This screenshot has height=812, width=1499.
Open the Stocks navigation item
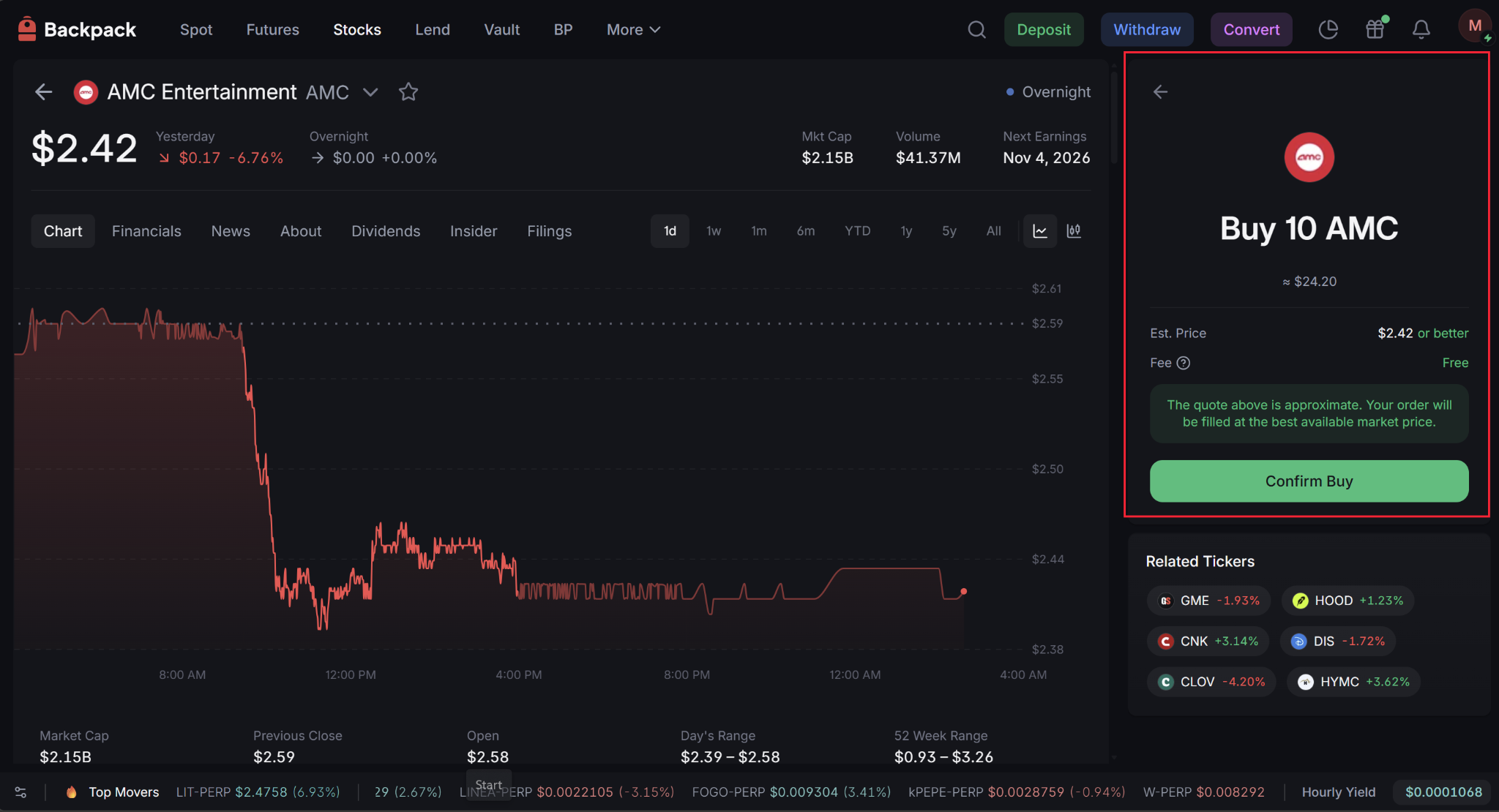(357, 29)
